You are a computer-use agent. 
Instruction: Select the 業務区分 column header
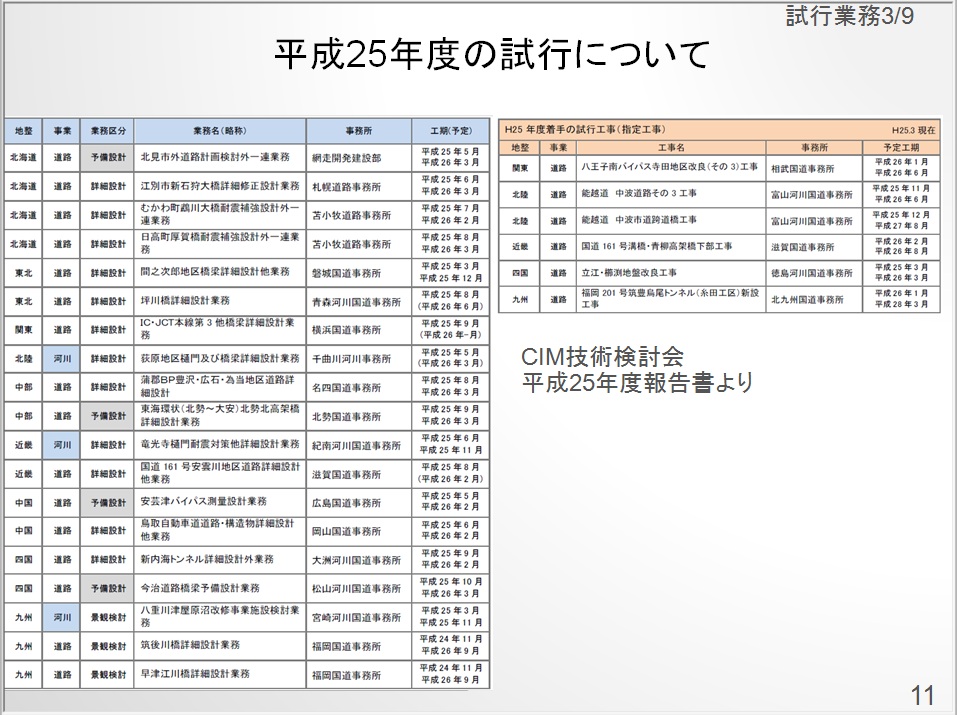[108, 130]
